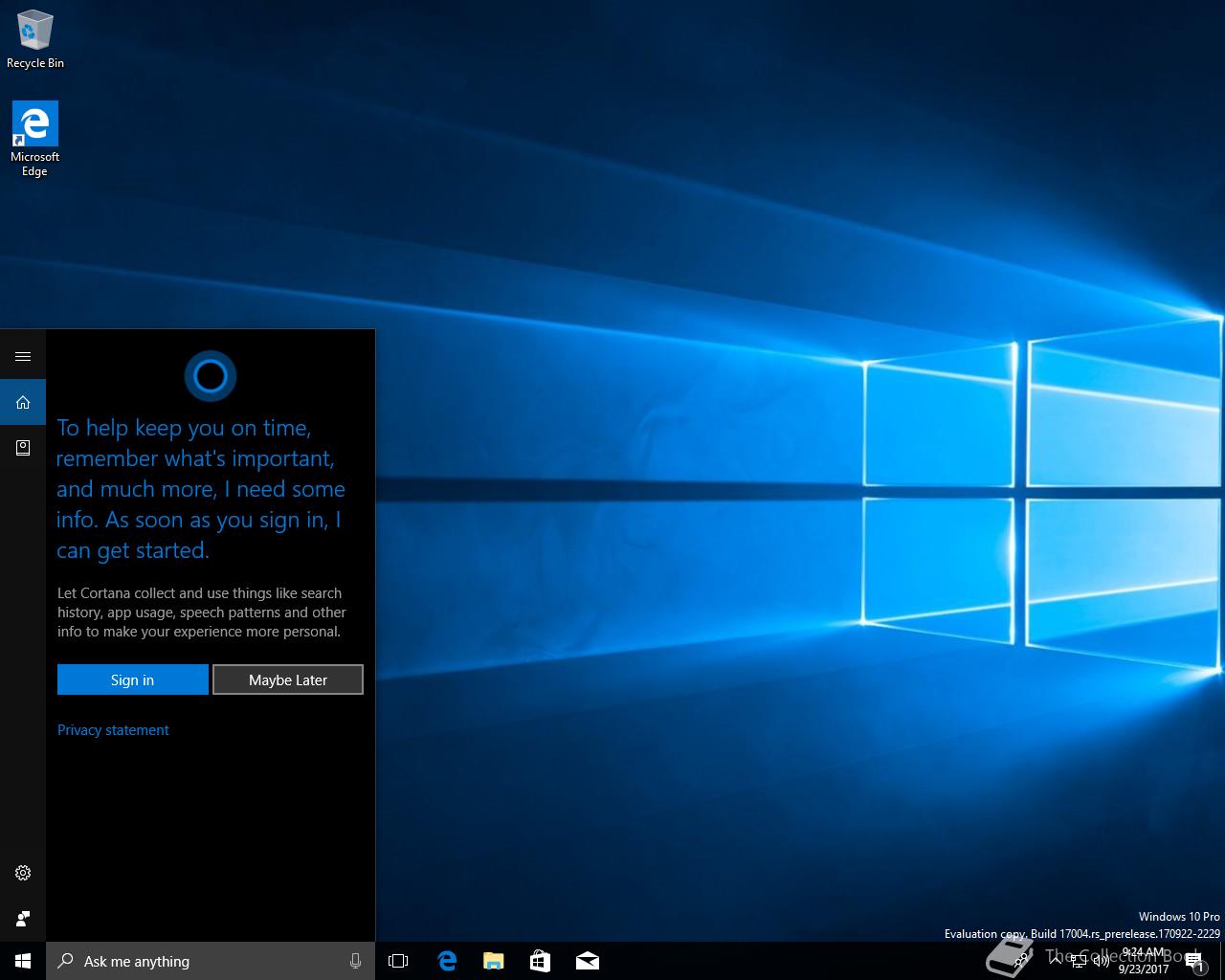Screen dimensions: 1225x980
Task: Open the Privacy statement link
Action: pos(113,730)
